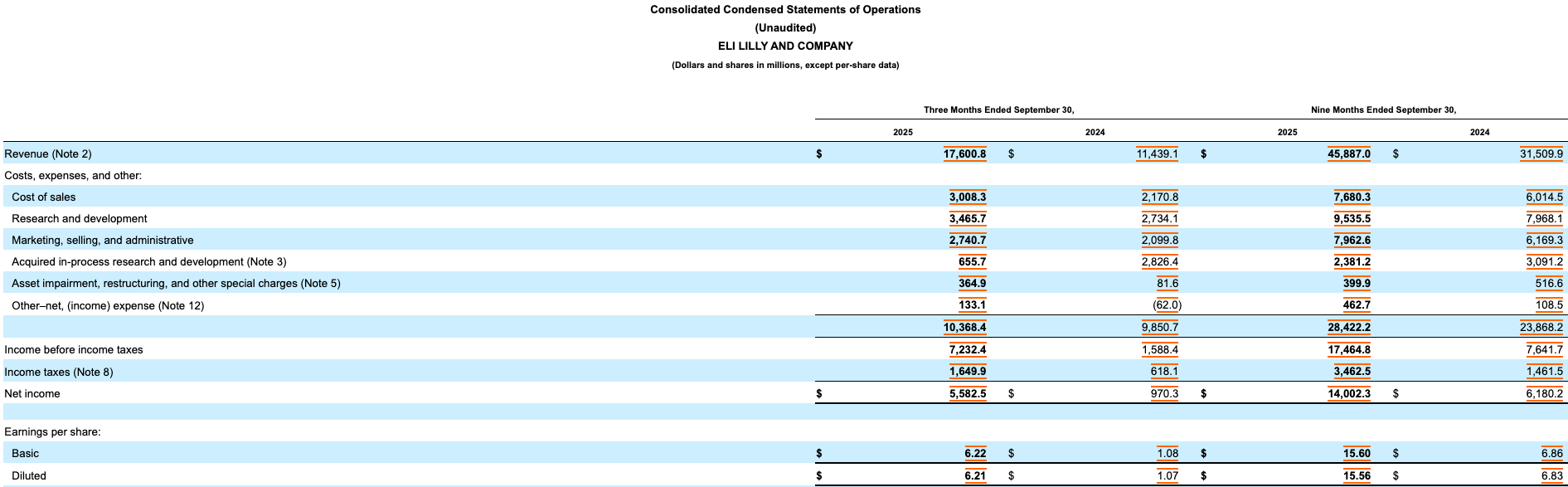Open the 7,232.4 pre-tax income value
The height and width of the screenshot is (487, 1568).
967,349
